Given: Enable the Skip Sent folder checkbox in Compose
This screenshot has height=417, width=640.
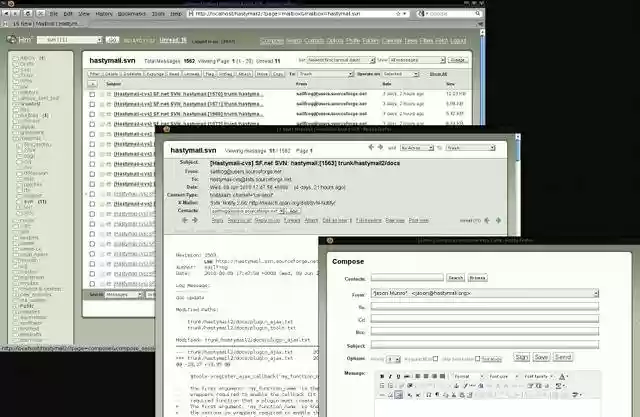Looking at the screenshot, I should click(478, 359).
